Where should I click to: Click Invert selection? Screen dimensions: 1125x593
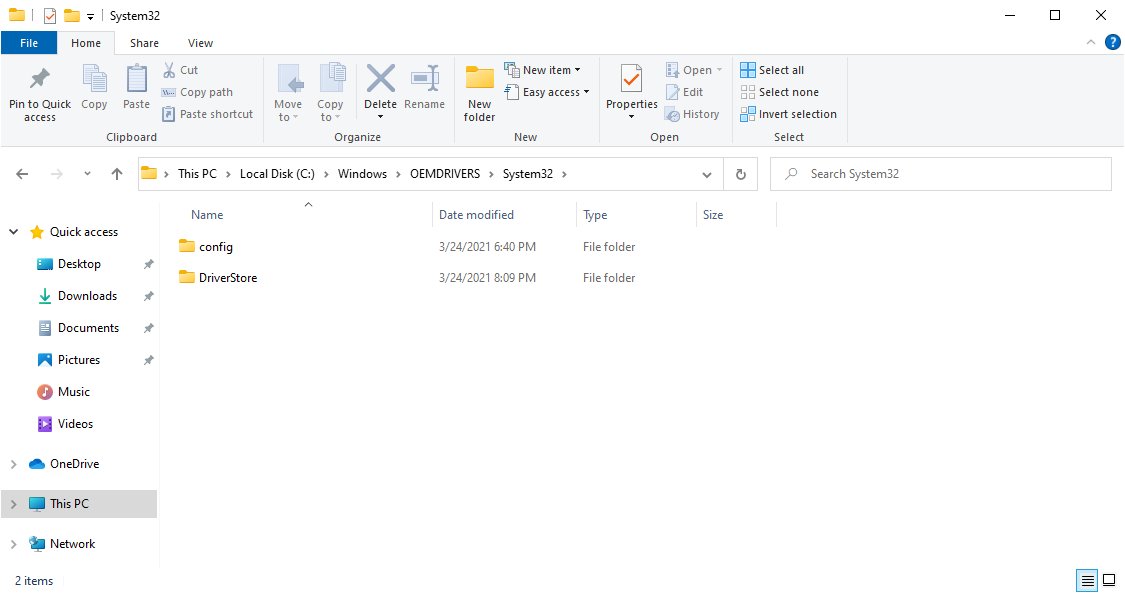(x=789, y=114)
